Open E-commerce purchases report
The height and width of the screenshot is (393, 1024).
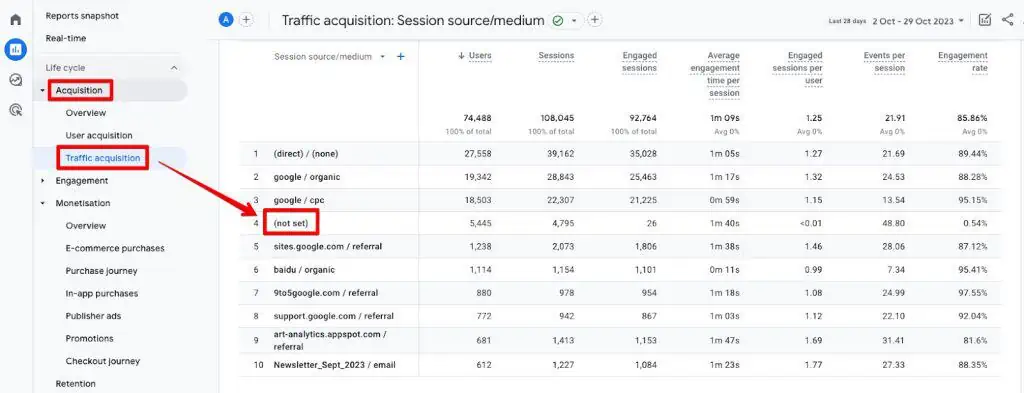click(x=115, y=249)
